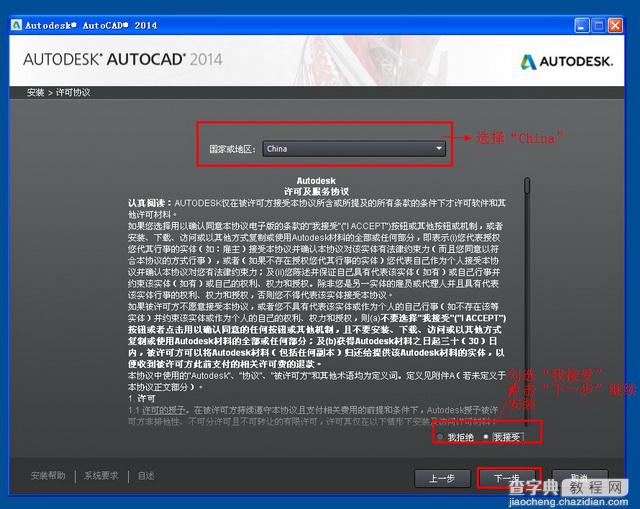Click the dropdown arrow next to China
Viewport: 640px width, 509px height.
coord(439,148)
